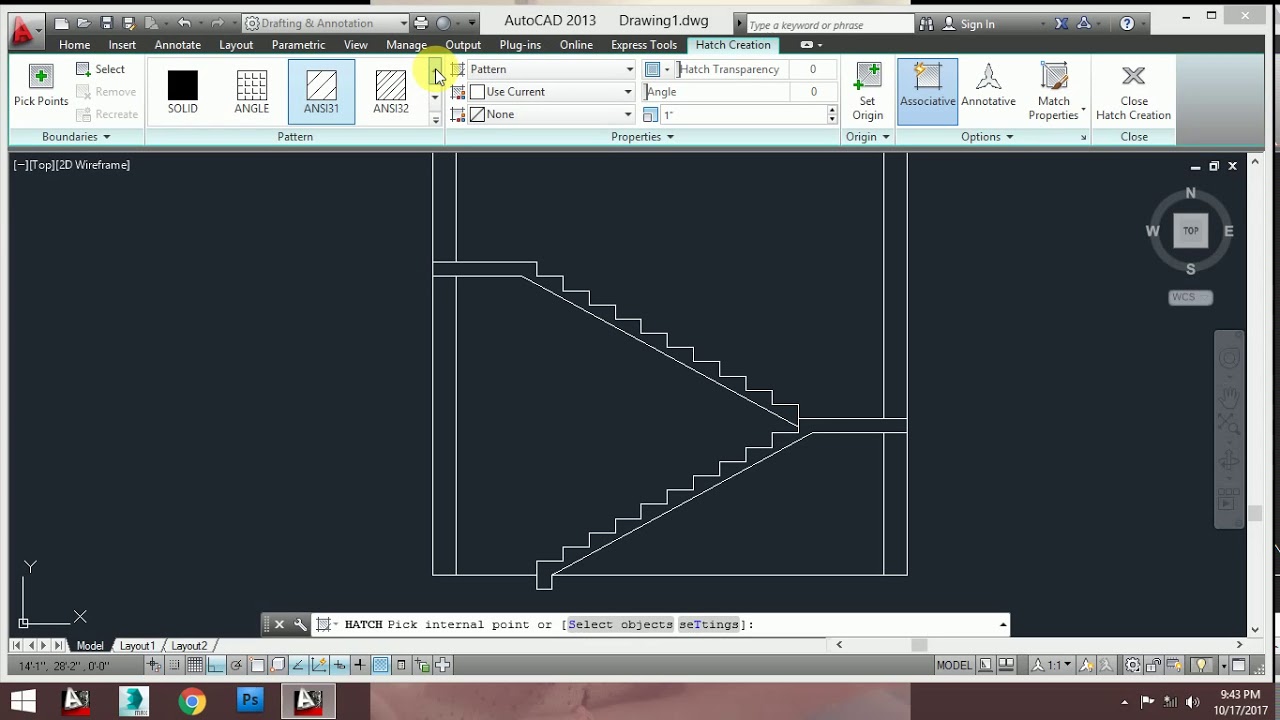Switch to the Express Tools tab
The height and width of the screenshot is (720, 1280).
[x=644, y=45]
